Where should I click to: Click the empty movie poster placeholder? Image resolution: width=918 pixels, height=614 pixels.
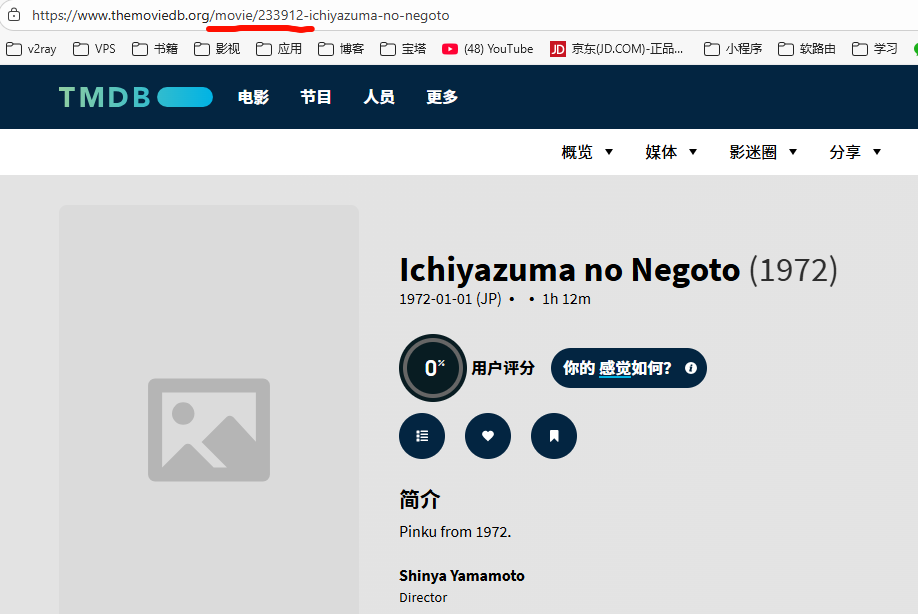click(209, 410)
